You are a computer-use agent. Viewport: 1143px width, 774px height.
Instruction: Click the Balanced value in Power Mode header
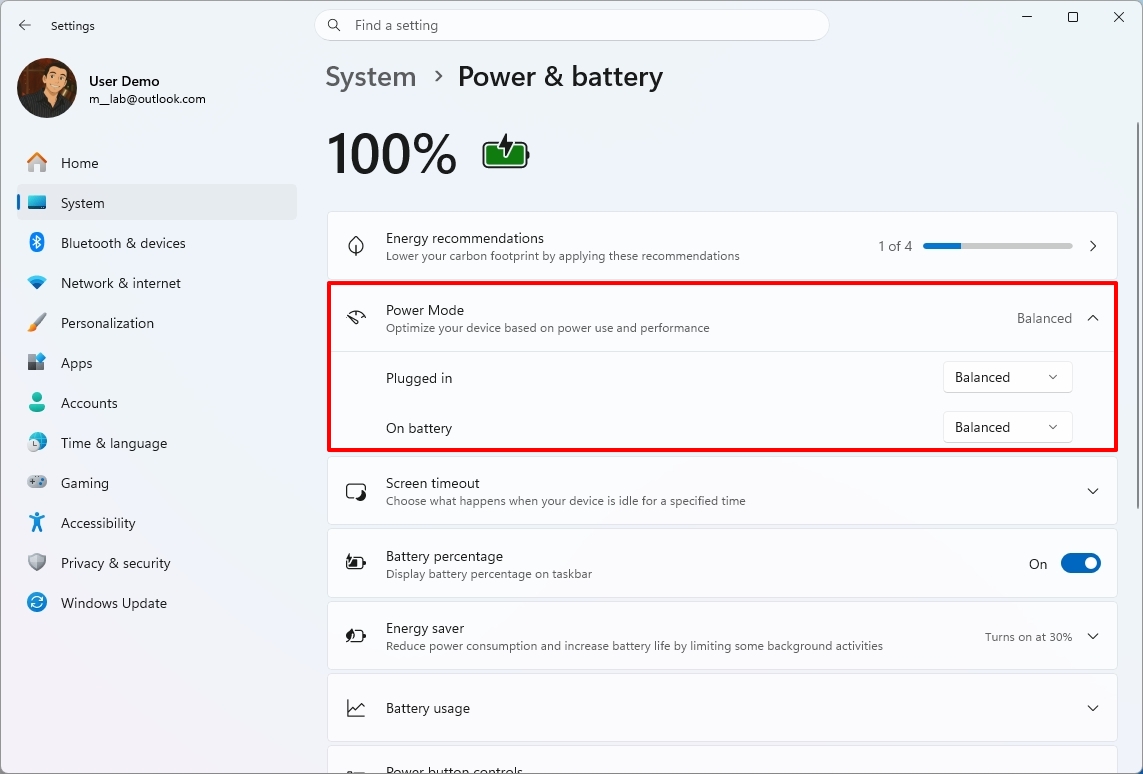point(1044,318)
